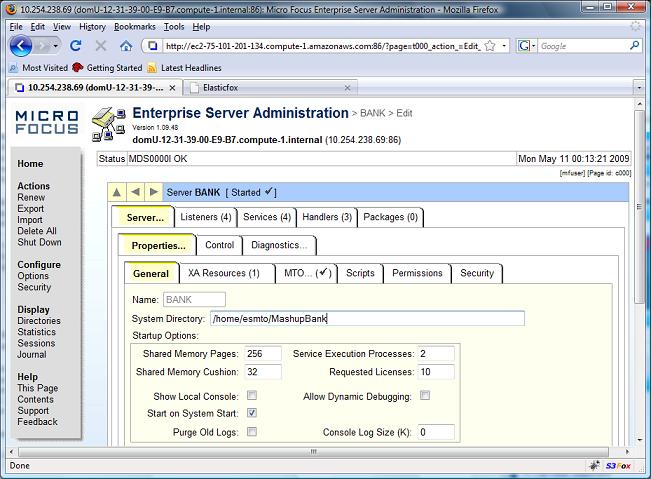Click the up triangle in Server BANK bar
The image size is (651, 479).
point(117,192)
